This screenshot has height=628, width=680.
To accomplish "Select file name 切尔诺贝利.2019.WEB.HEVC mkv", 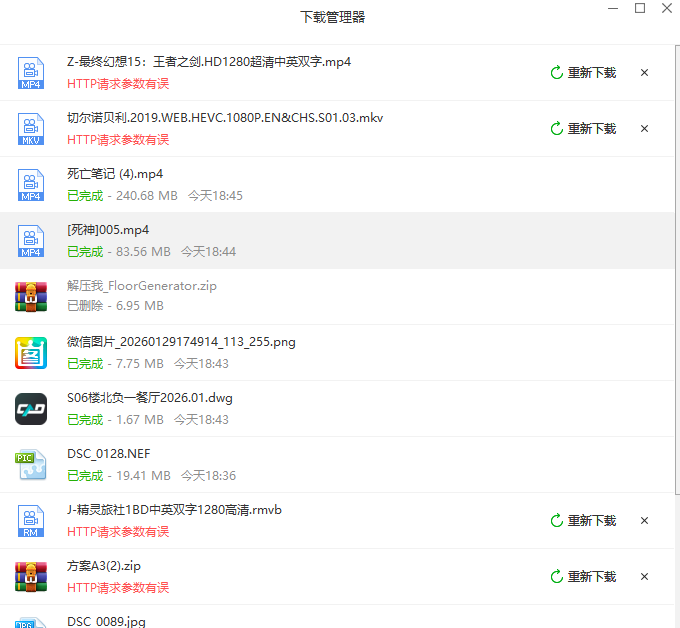I will (225, 118).
